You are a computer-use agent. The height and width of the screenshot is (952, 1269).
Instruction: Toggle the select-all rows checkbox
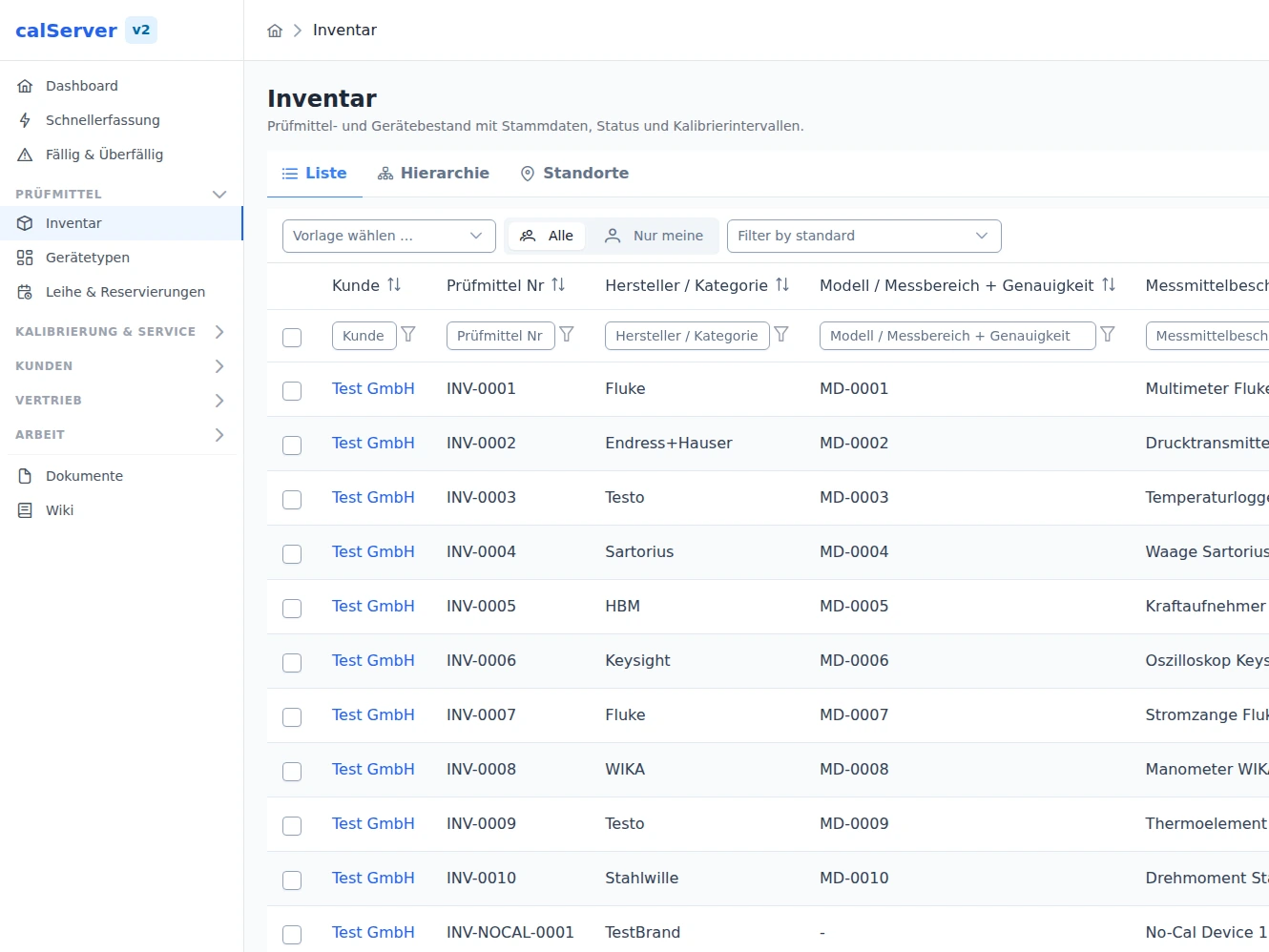pyautogui.click(x=292, y=337)
